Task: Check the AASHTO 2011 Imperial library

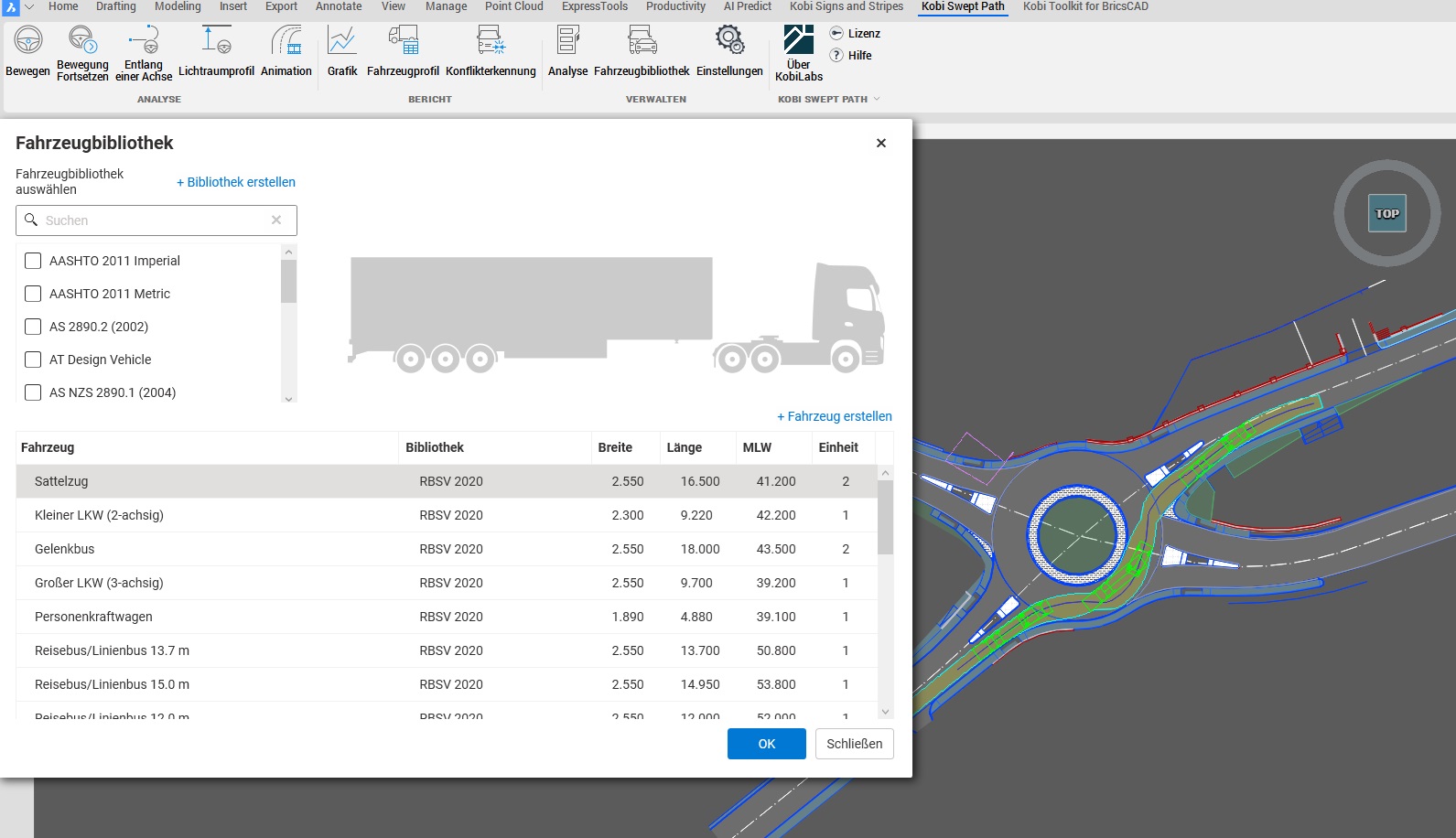Action: click(x=33, y=261)
